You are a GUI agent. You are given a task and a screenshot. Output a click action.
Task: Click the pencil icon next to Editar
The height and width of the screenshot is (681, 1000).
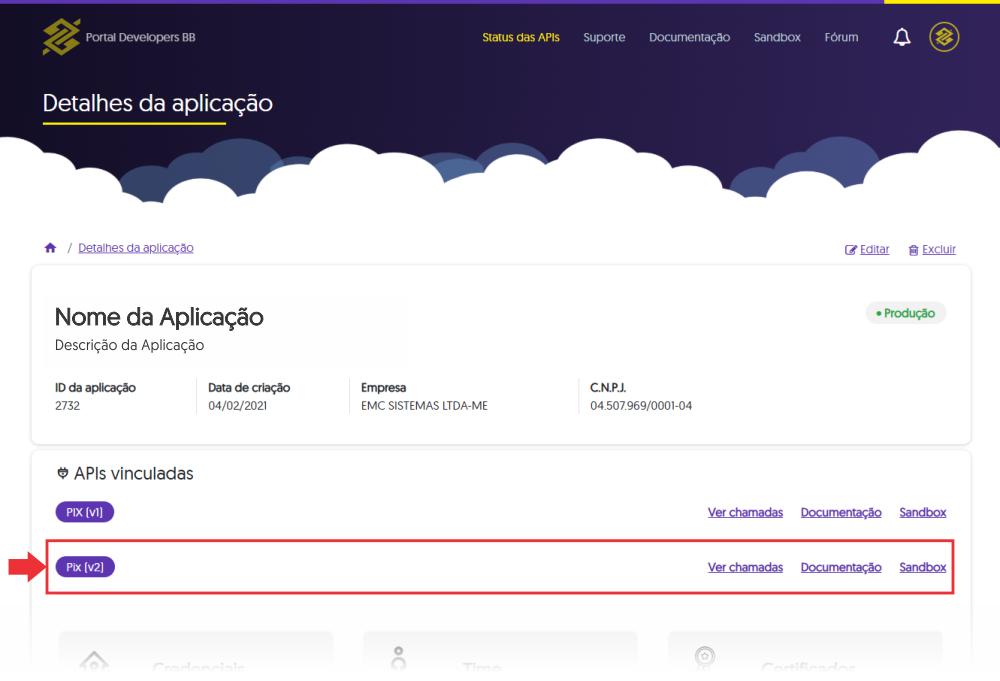[851, 249]
